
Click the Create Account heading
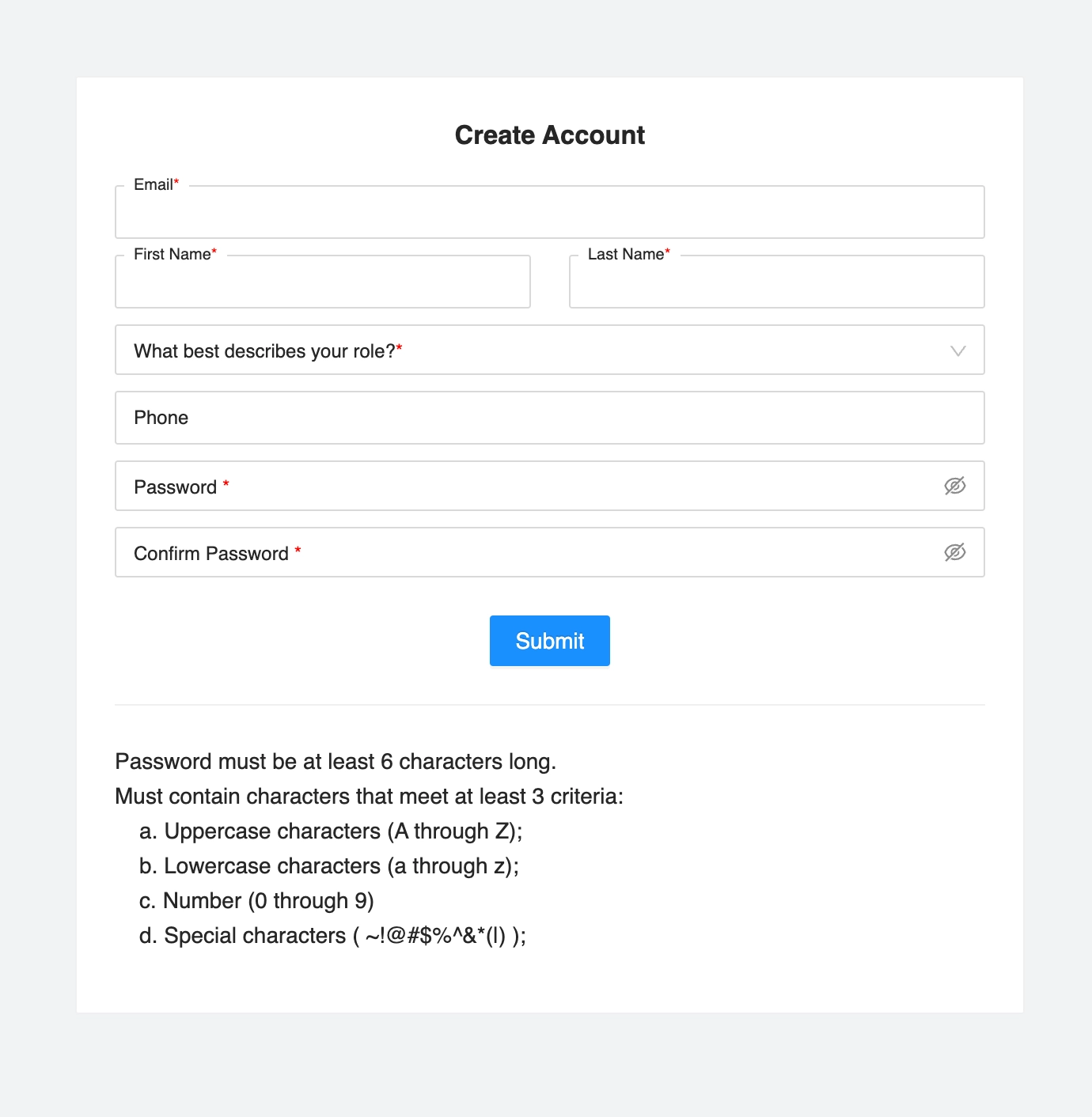pos(550,135)
